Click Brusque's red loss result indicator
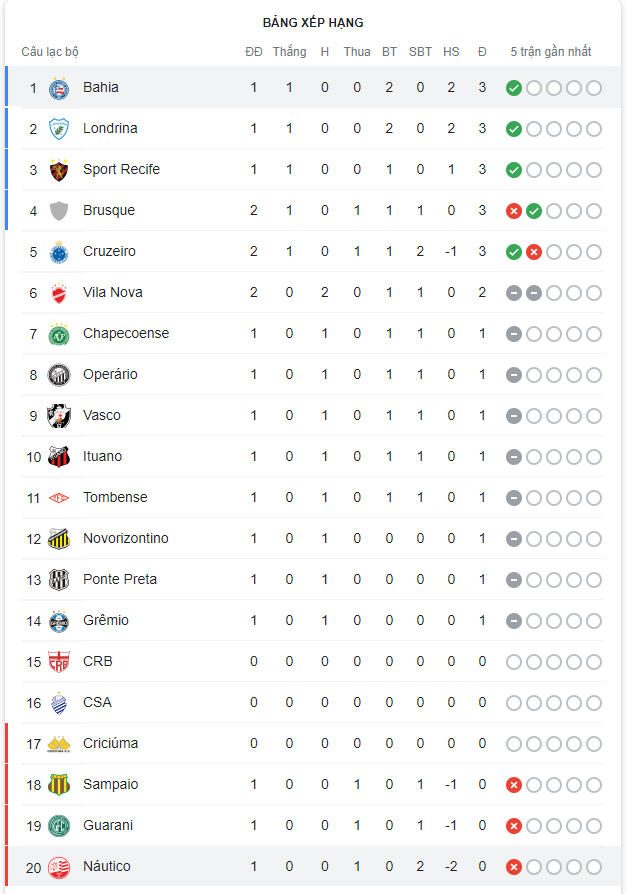Image resolution: width=627 pixels, height=894 pixels. tap(514, 211)
